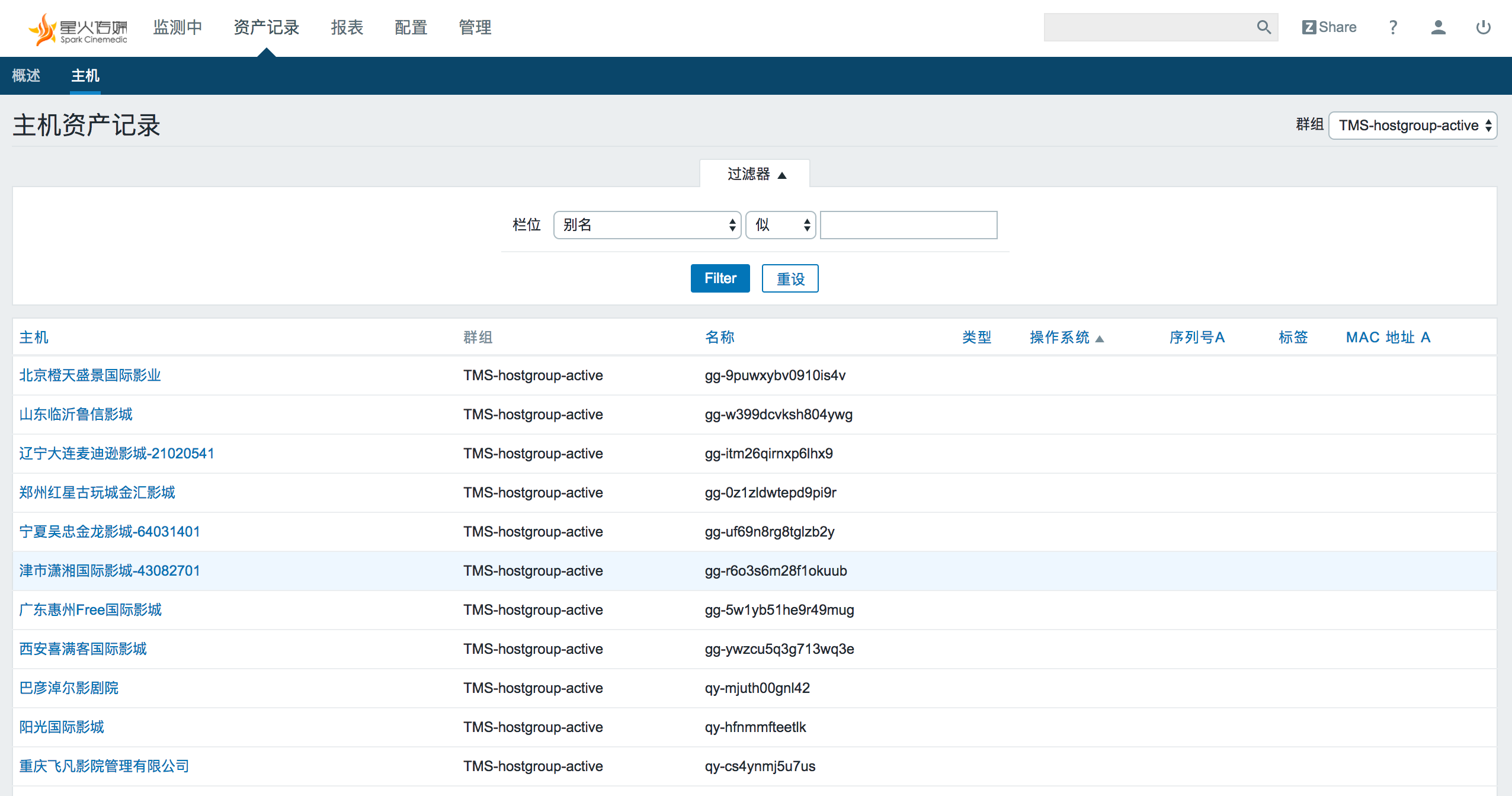Sort by 操作系统 column header

(x=1066, y=338)
